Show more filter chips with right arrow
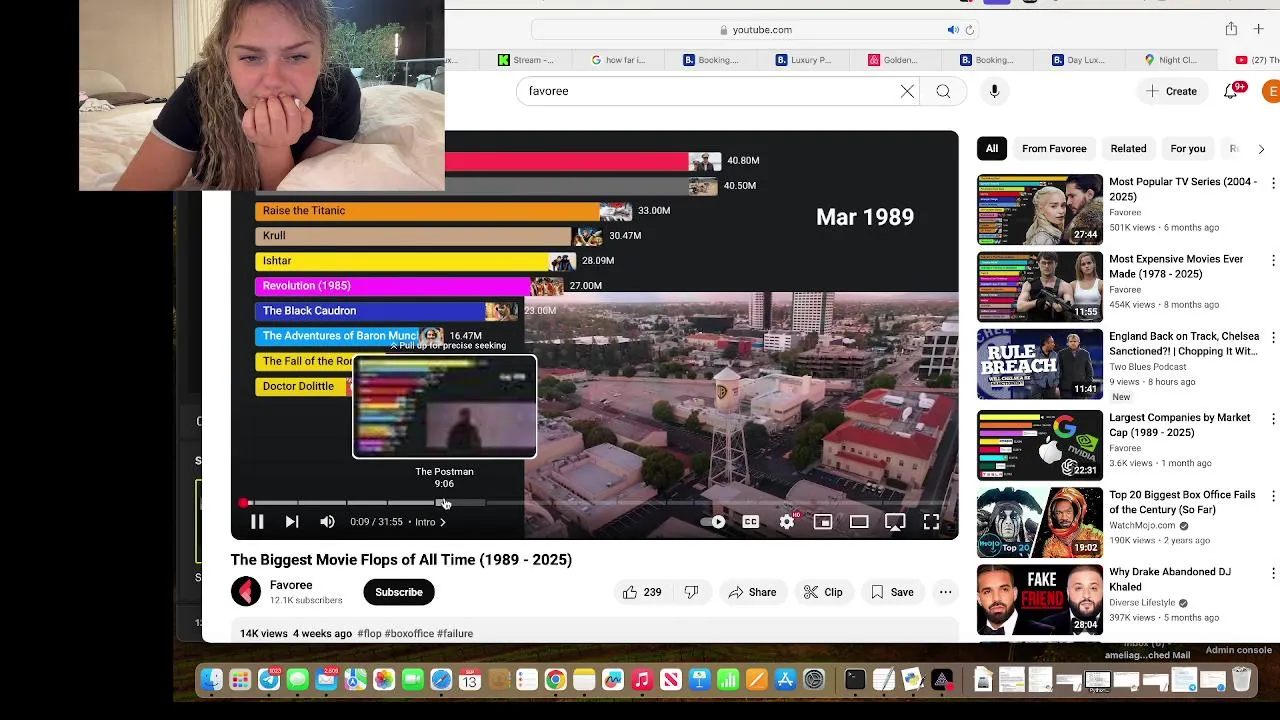The width and height of the screenshot is (1280, 720). [1261, 149]
